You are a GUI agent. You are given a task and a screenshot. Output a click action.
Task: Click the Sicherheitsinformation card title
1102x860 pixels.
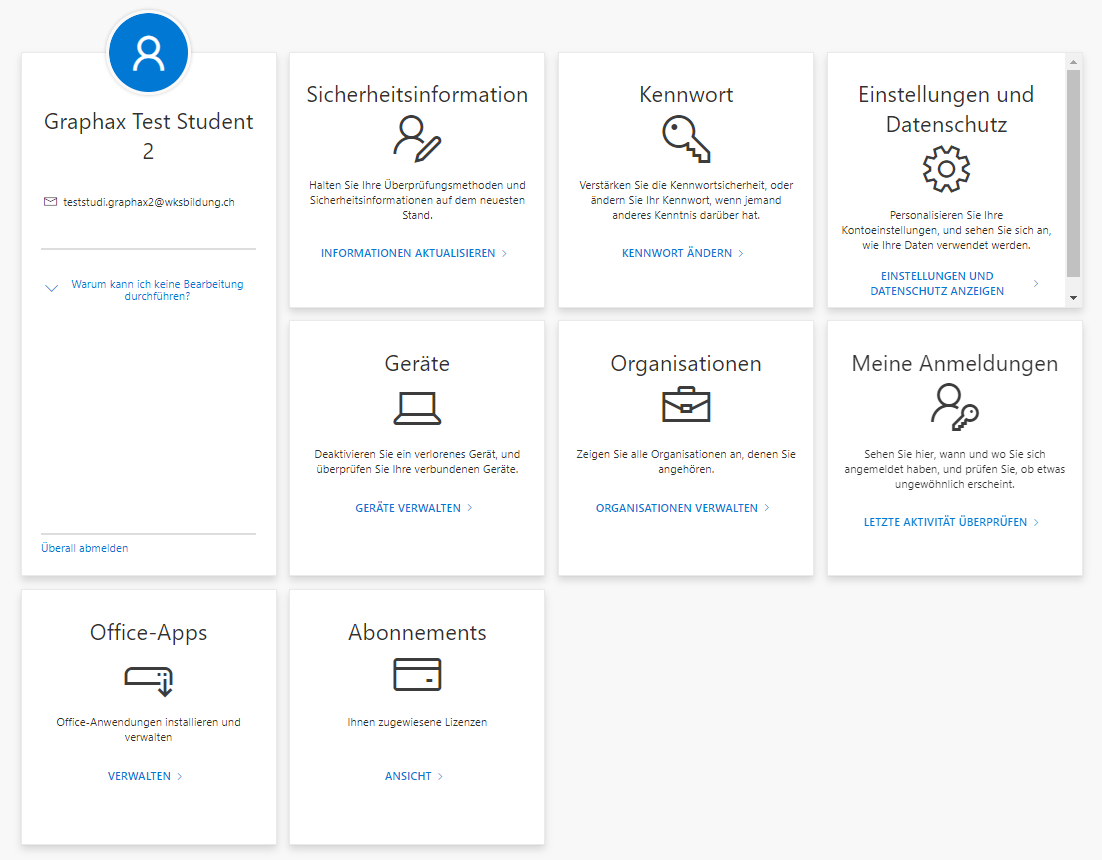pos(417,95)
